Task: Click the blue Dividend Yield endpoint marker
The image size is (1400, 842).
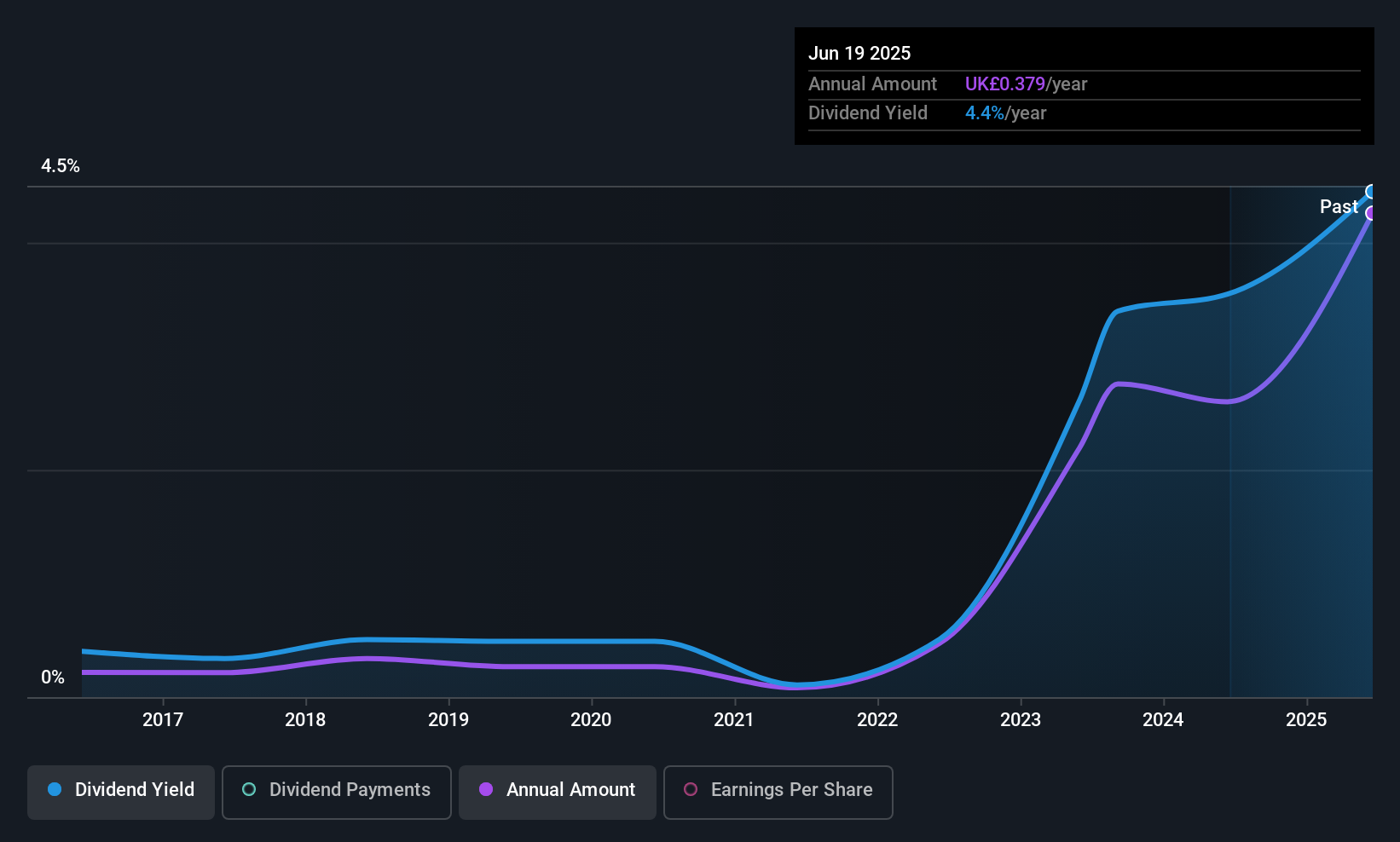Action: click(x=1371, y=192)
